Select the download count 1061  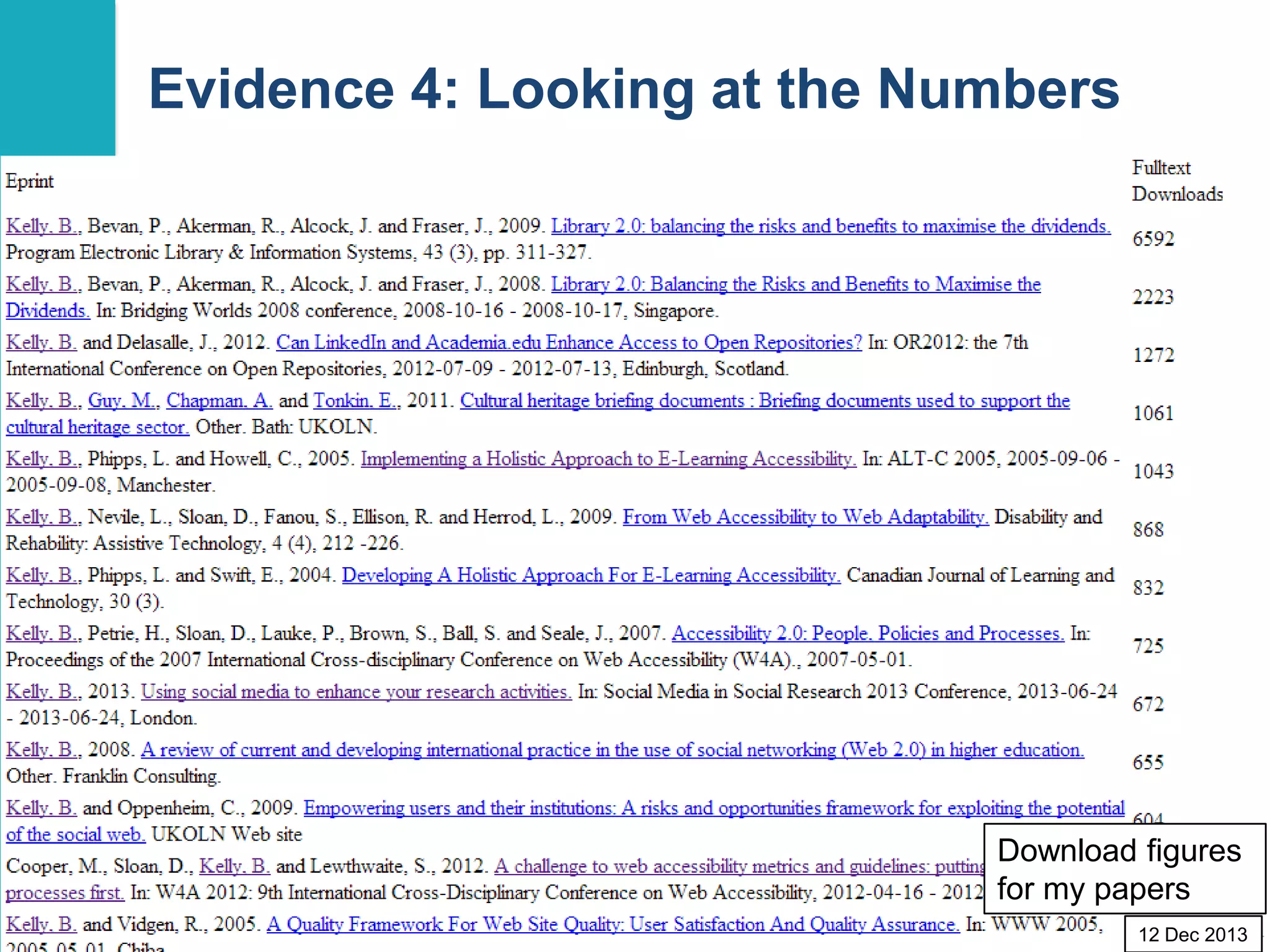1153,414
